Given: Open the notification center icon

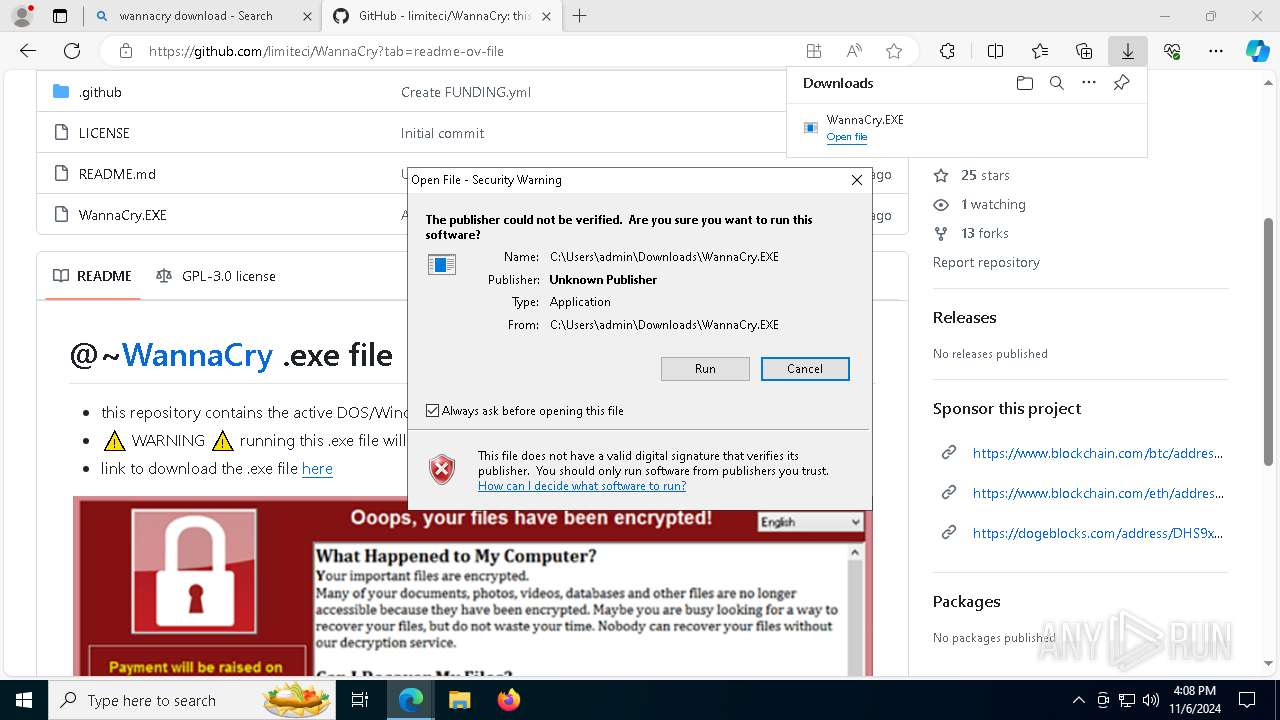Looking at the screenshot, I should click(x=1247, y=700).
